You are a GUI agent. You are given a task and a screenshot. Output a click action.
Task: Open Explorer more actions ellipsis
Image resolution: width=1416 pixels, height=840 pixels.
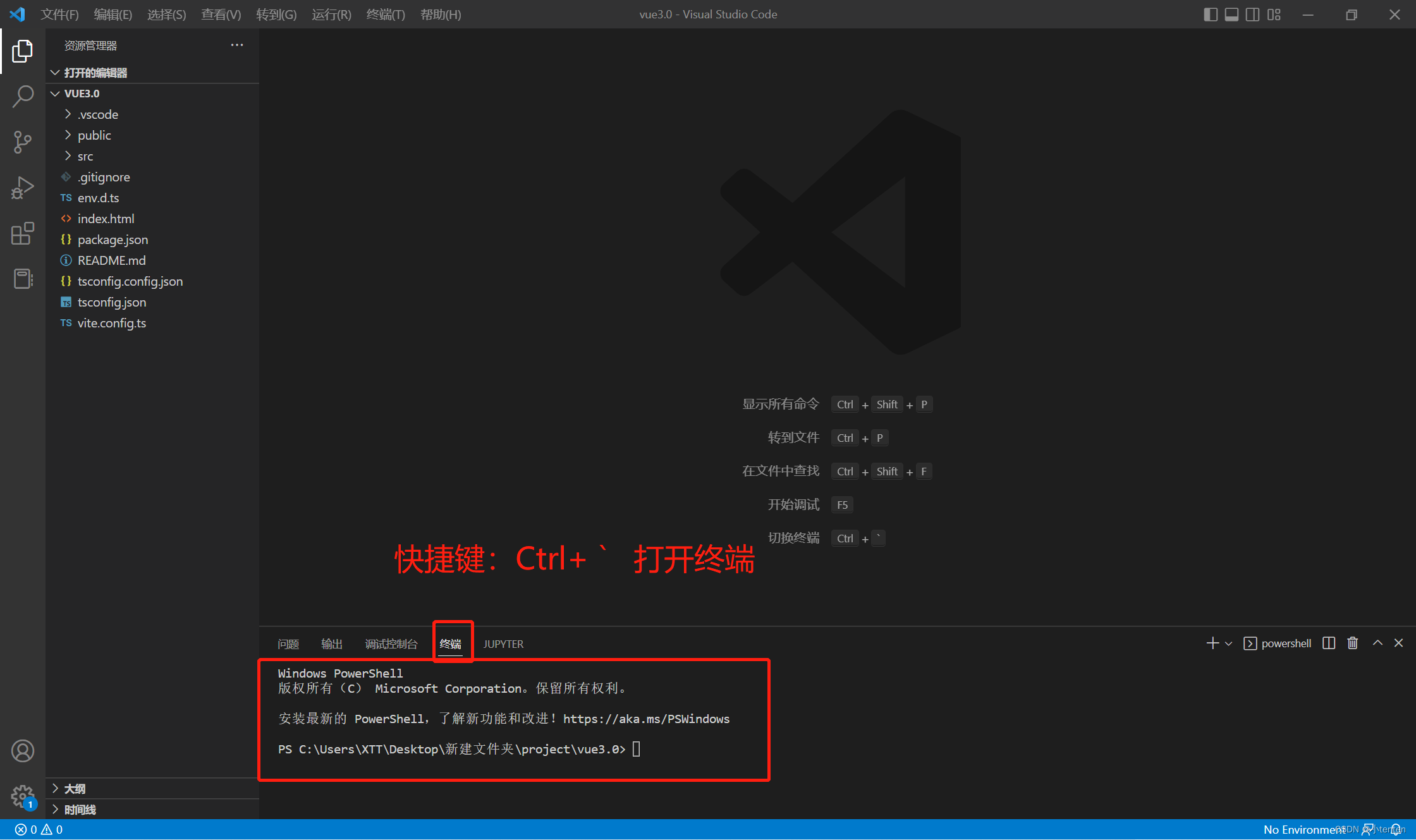pyautogui.click(x=237, y=45)
